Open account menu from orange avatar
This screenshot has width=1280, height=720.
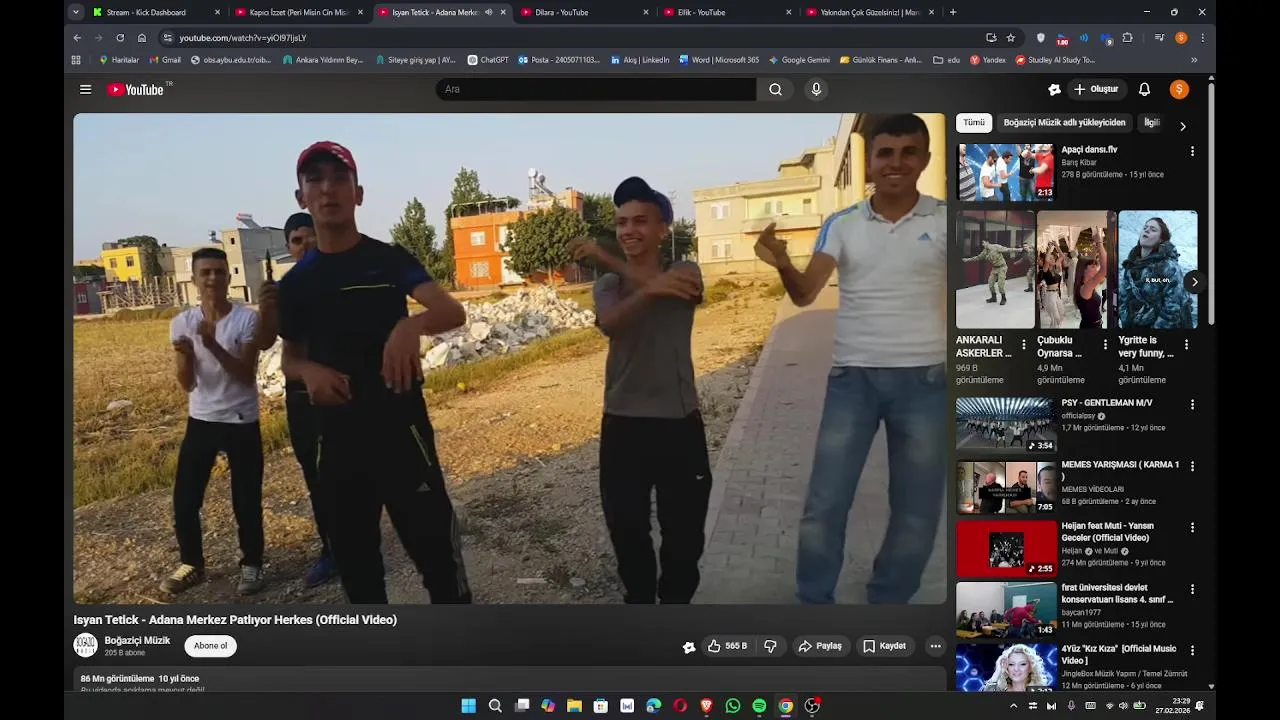click(x=1179, y=89)
